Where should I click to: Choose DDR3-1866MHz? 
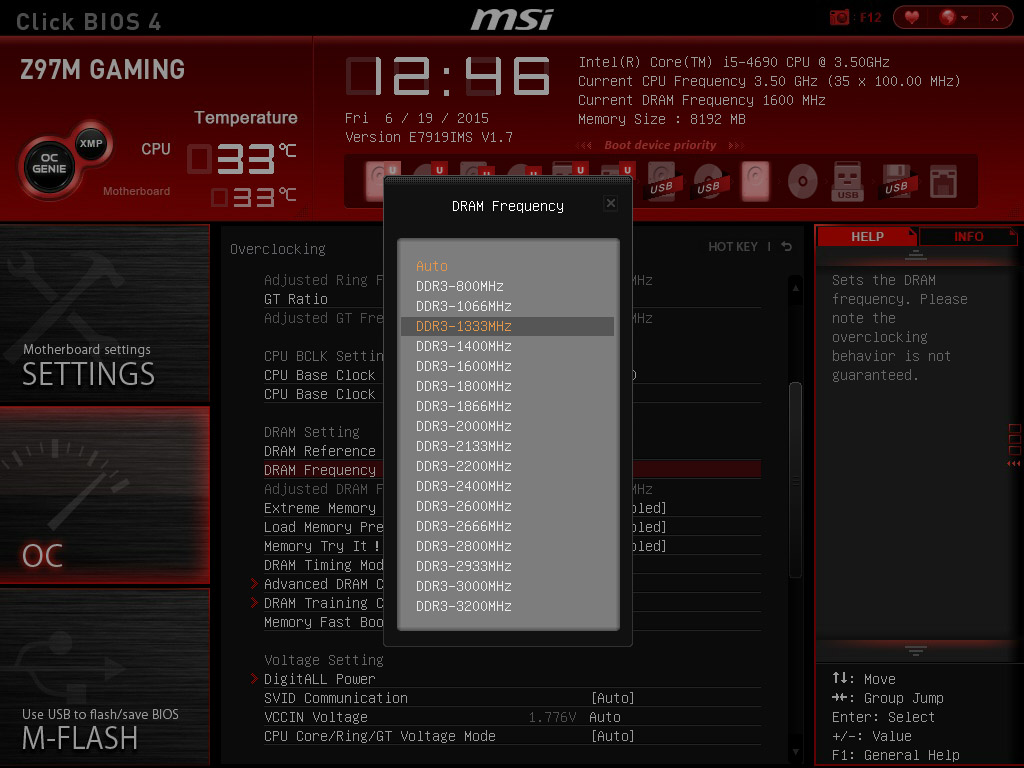click(507, 406)
